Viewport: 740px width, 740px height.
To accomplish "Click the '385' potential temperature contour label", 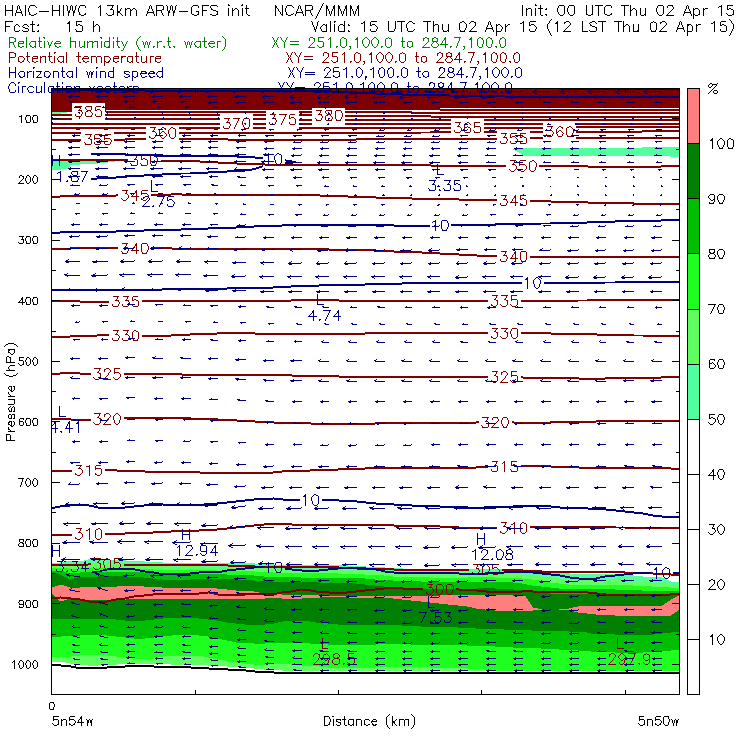I will (x=89, y=112).
